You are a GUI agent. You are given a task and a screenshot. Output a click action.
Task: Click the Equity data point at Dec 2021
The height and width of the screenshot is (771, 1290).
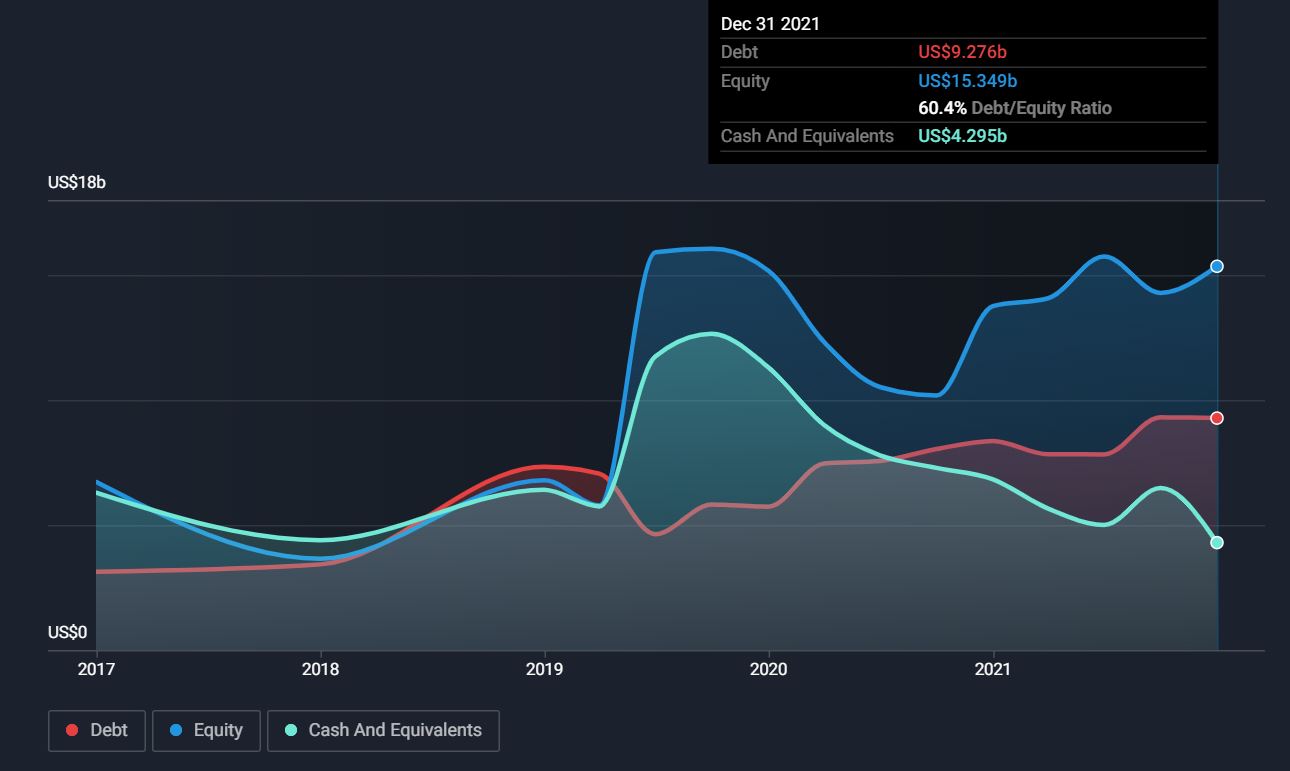point(1217,266)
